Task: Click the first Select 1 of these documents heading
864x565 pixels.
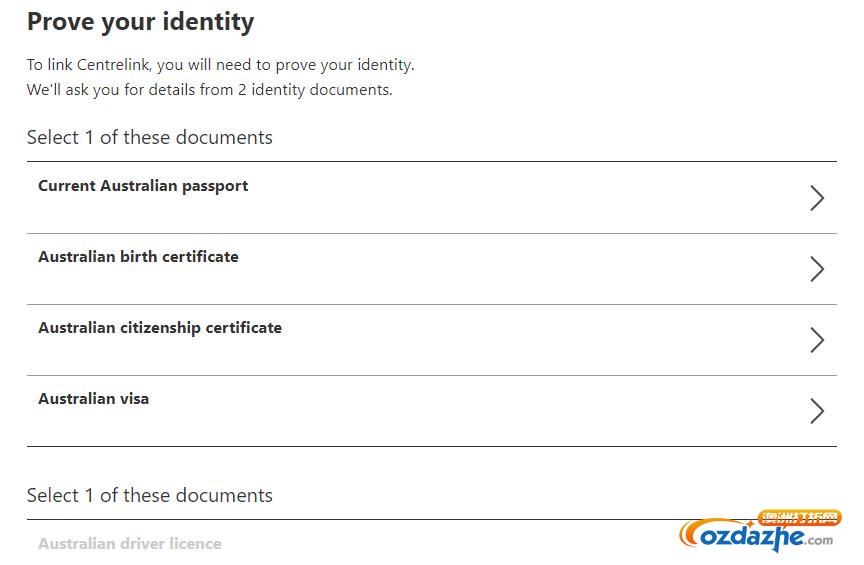Action: coord(150,137)
